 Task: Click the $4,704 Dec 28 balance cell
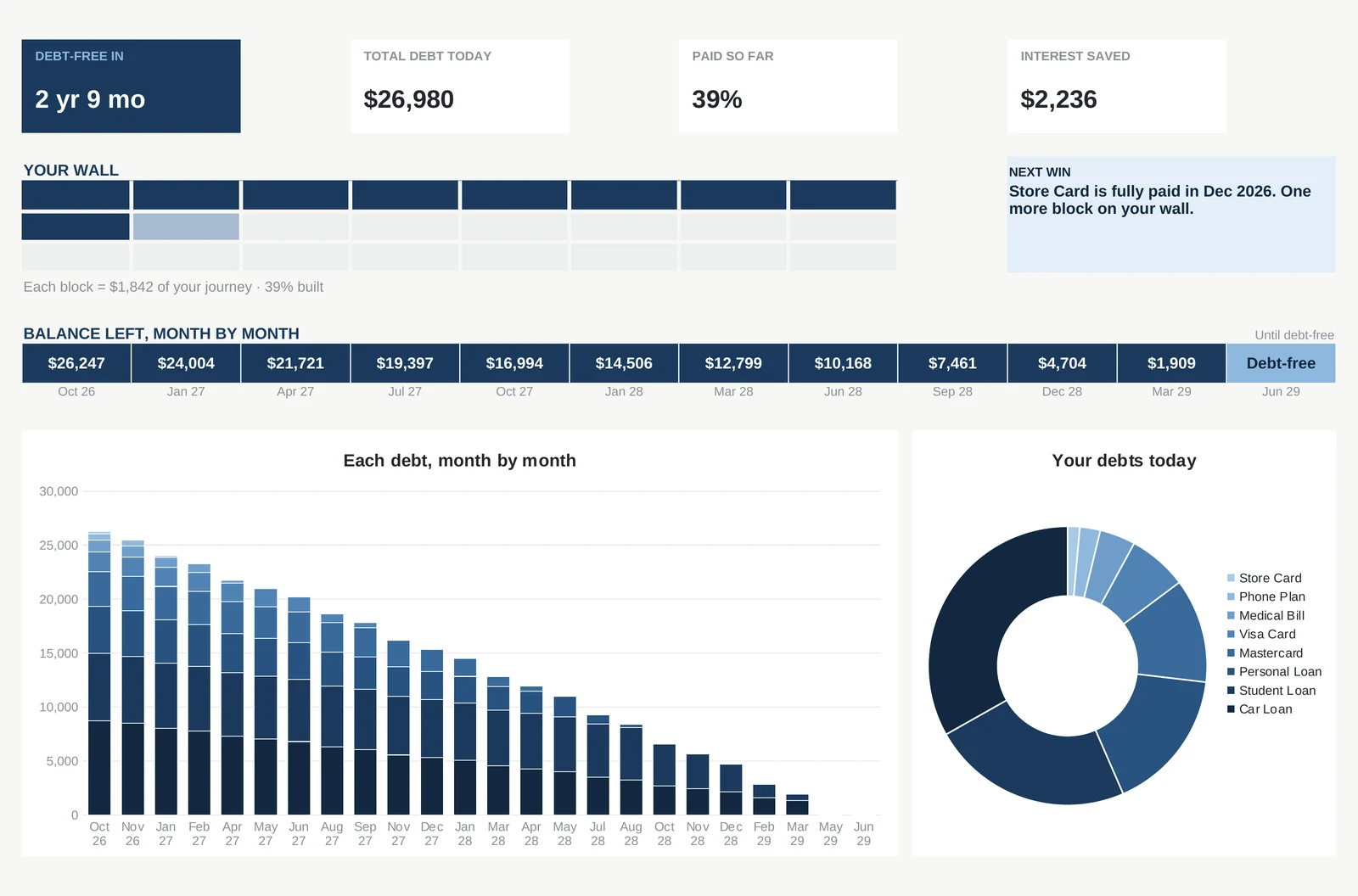coord(1062,363)
